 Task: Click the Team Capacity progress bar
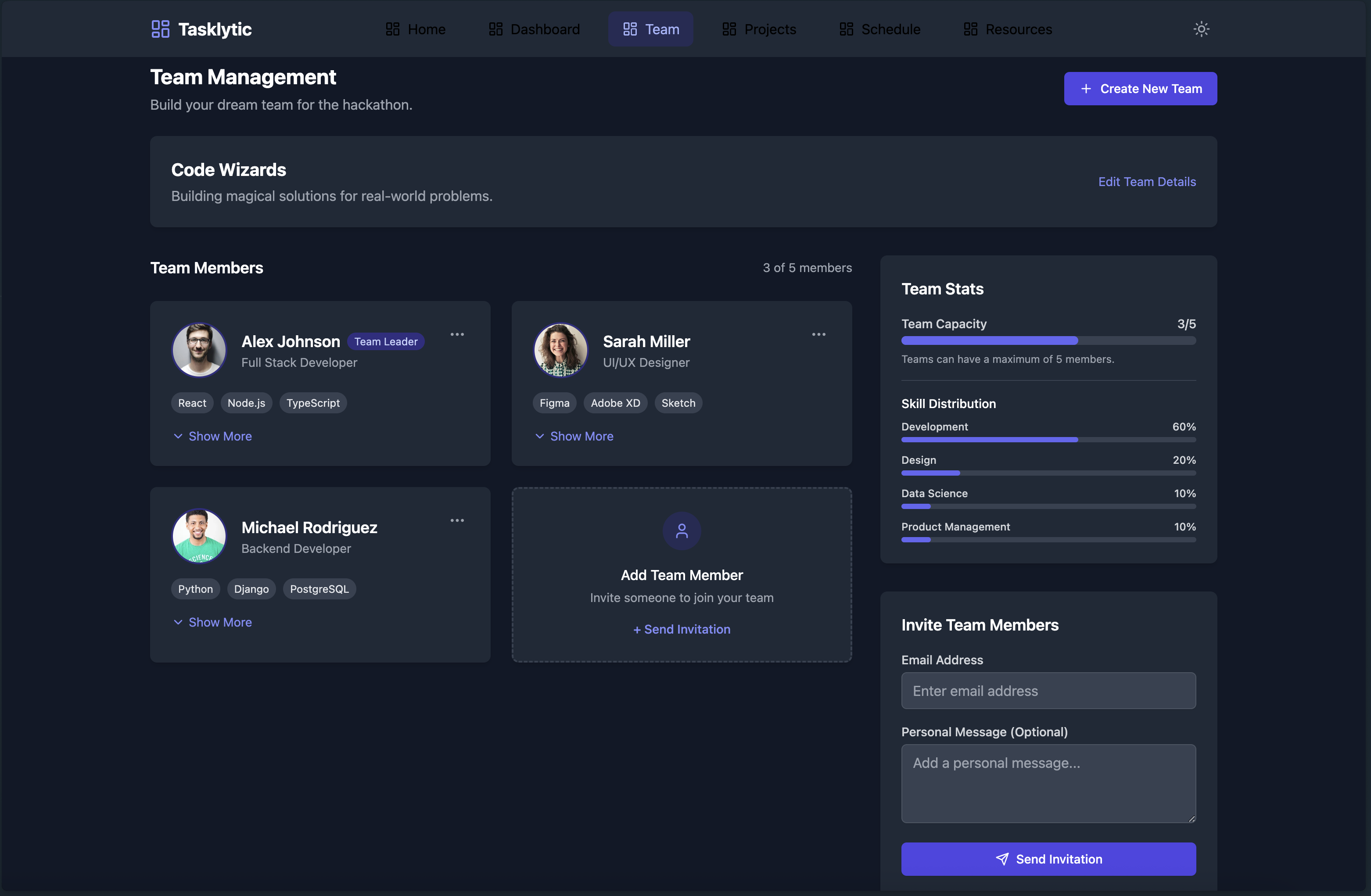pyautogui.click(x=1048, y=341)
